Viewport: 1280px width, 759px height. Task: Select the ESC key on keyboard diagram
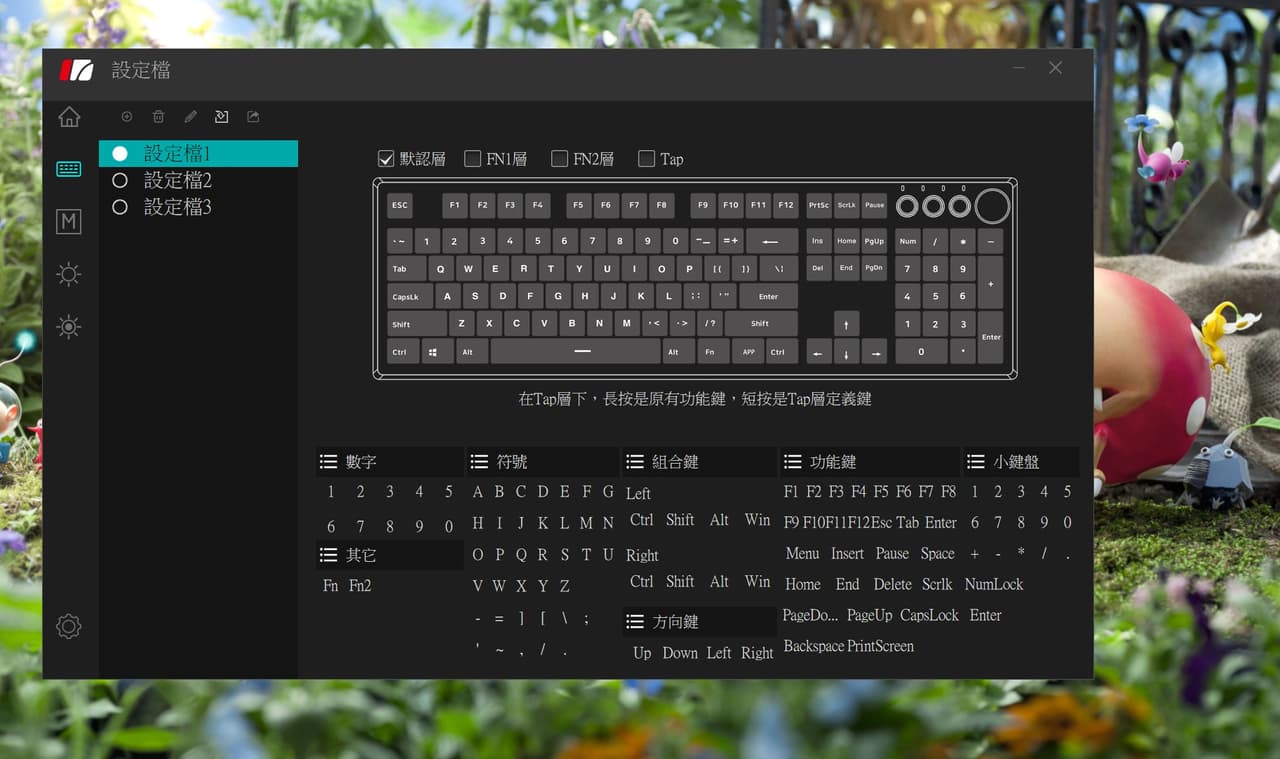[x=400, y=206]
